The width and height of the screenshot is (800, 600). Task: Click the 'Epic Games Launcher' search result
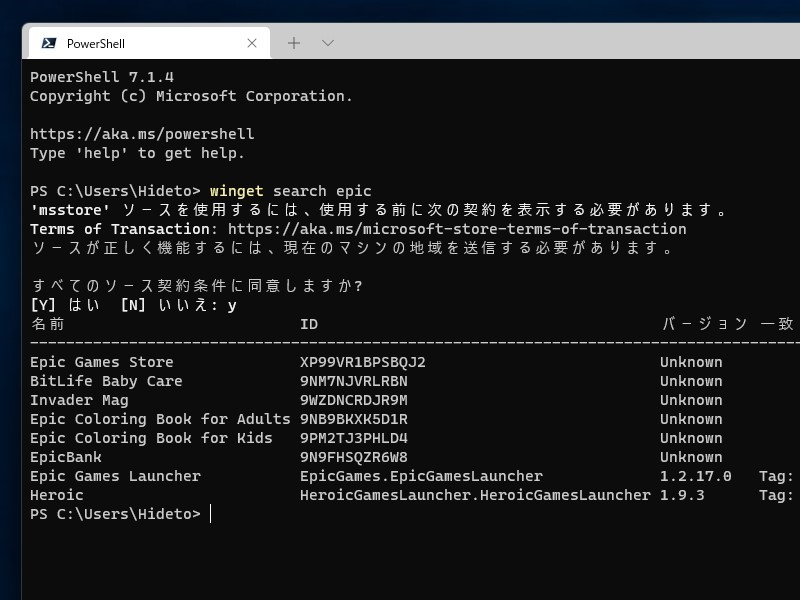(115, 476)
